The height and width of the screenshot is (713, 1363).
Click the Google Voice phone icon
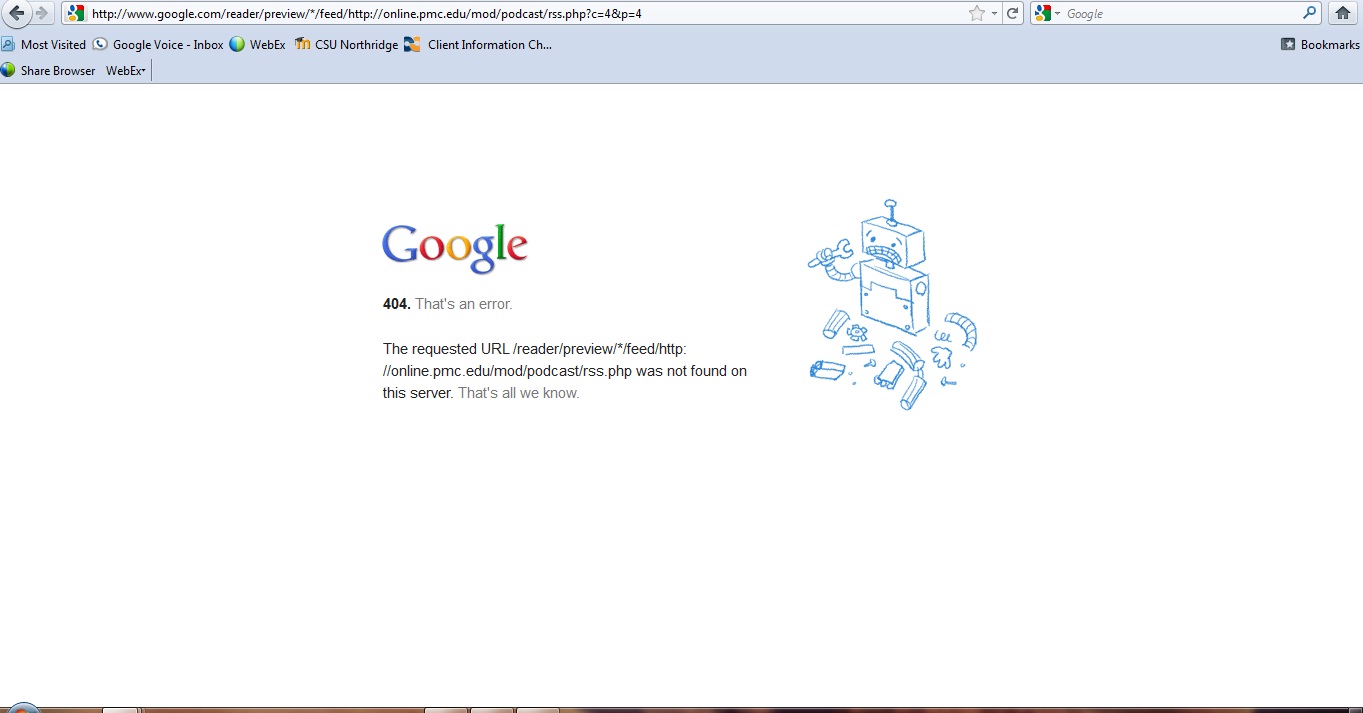pos(100,45)
